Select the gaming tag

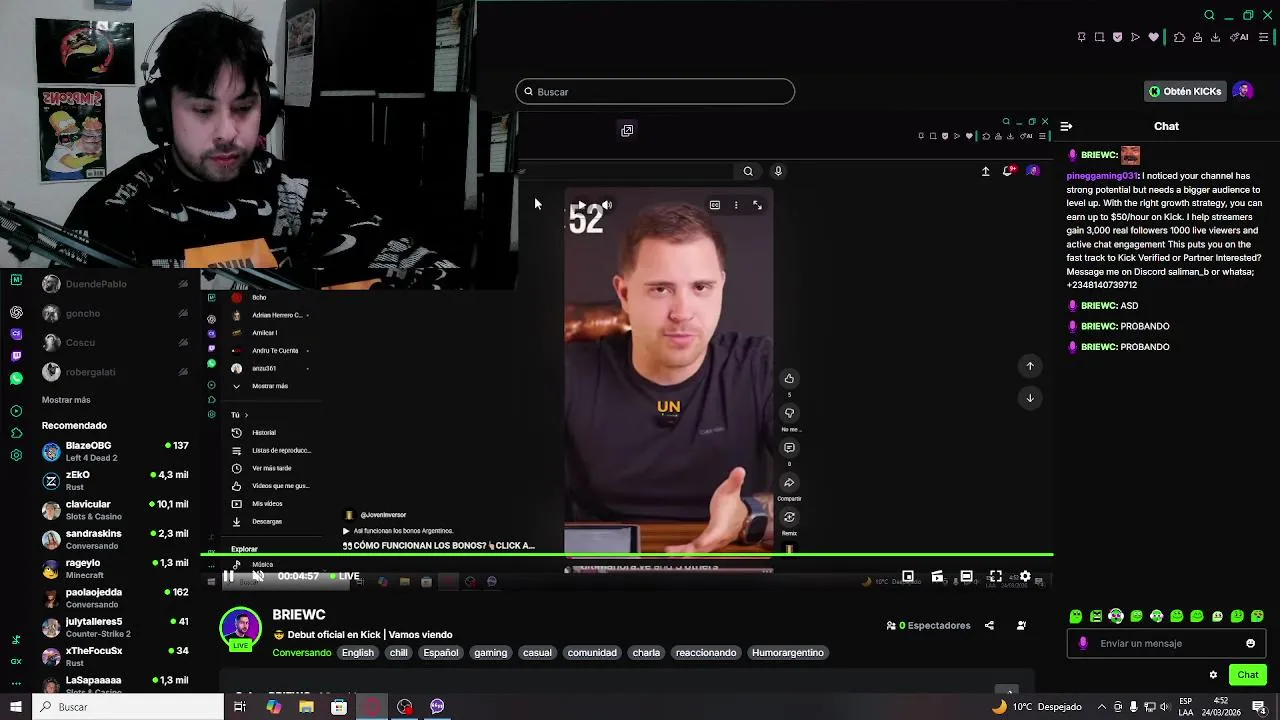(x=490, y=653)
